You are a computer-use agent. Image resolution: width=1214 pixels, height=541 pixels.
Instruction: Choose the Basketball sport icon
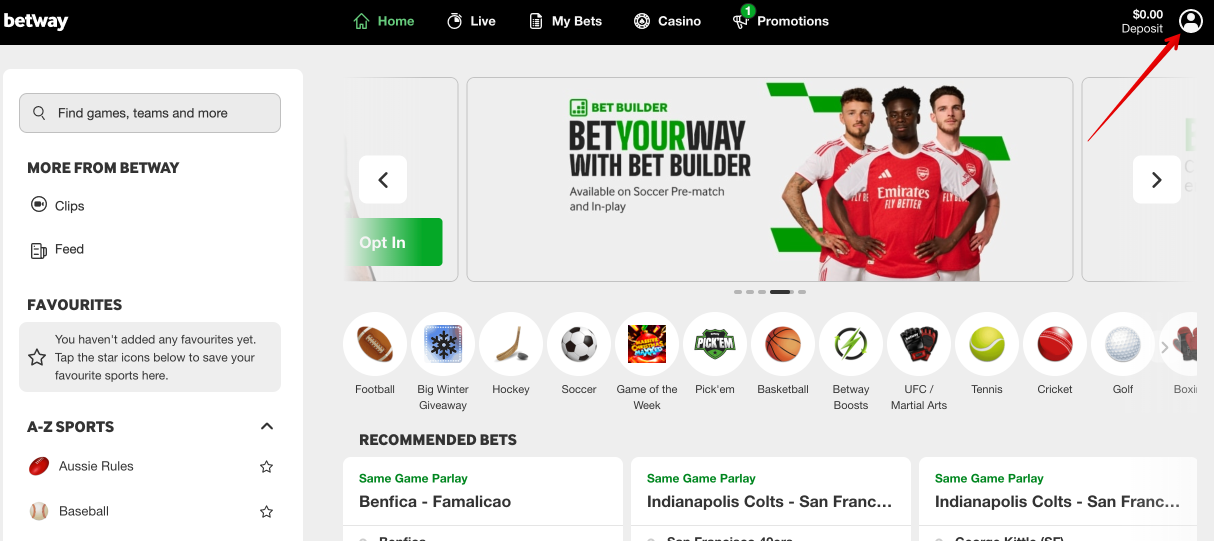[783, 345]
